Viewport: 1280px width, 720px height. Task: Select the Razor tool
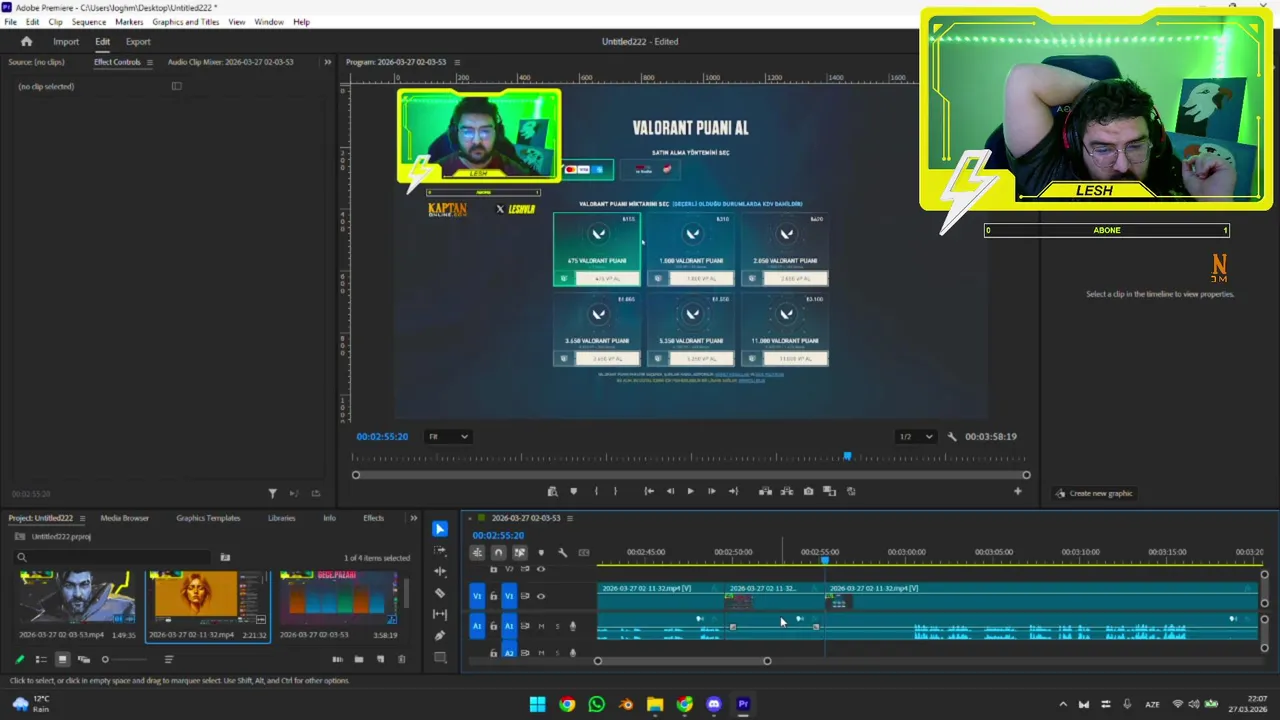tap(440, 593)
